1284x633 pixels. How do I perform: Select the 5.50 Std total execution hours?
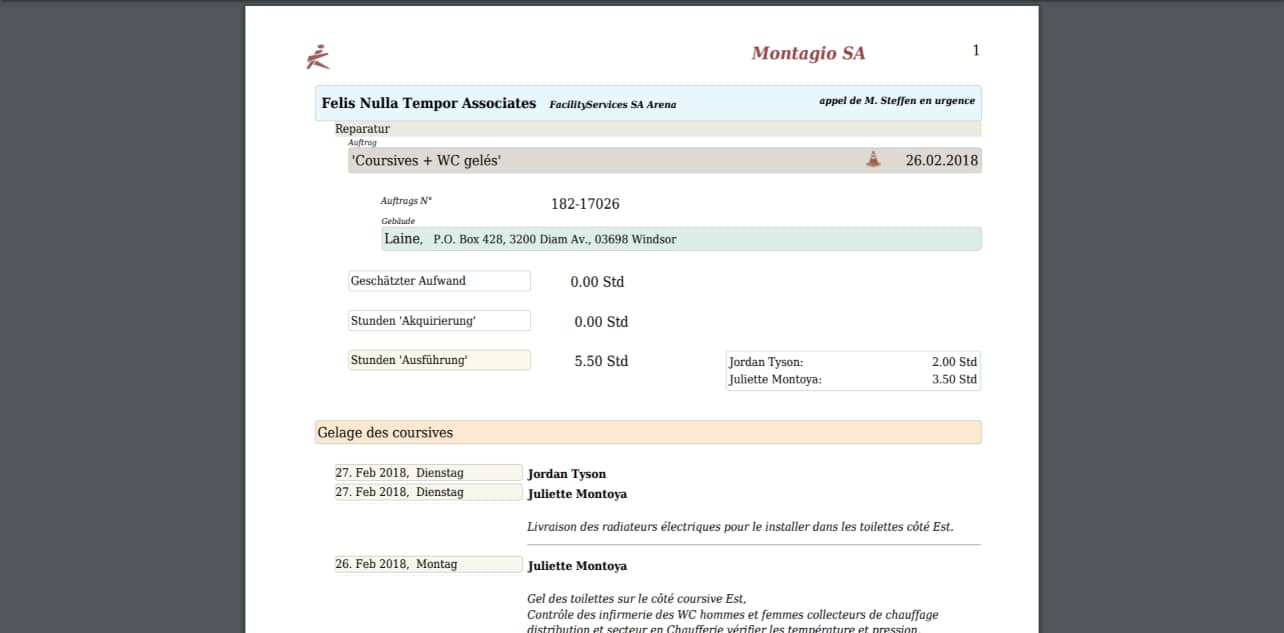tap(601, 361)
